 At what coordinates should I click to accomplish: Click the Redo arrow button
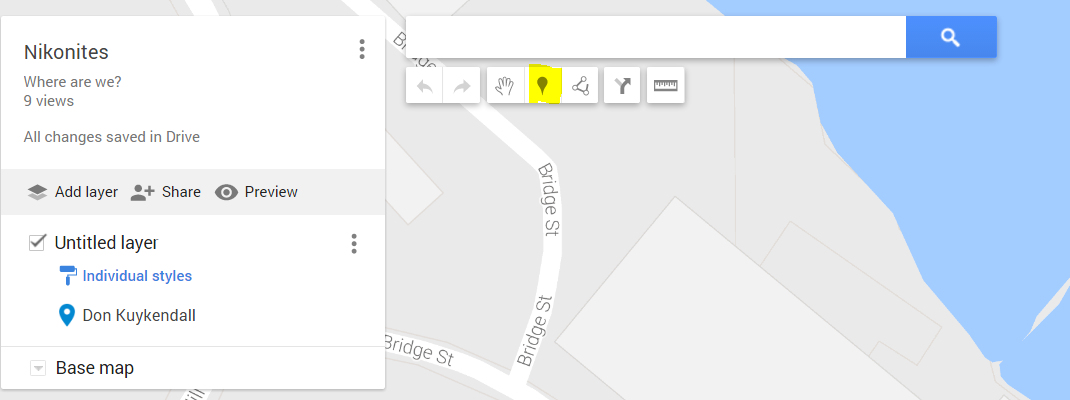461,85
